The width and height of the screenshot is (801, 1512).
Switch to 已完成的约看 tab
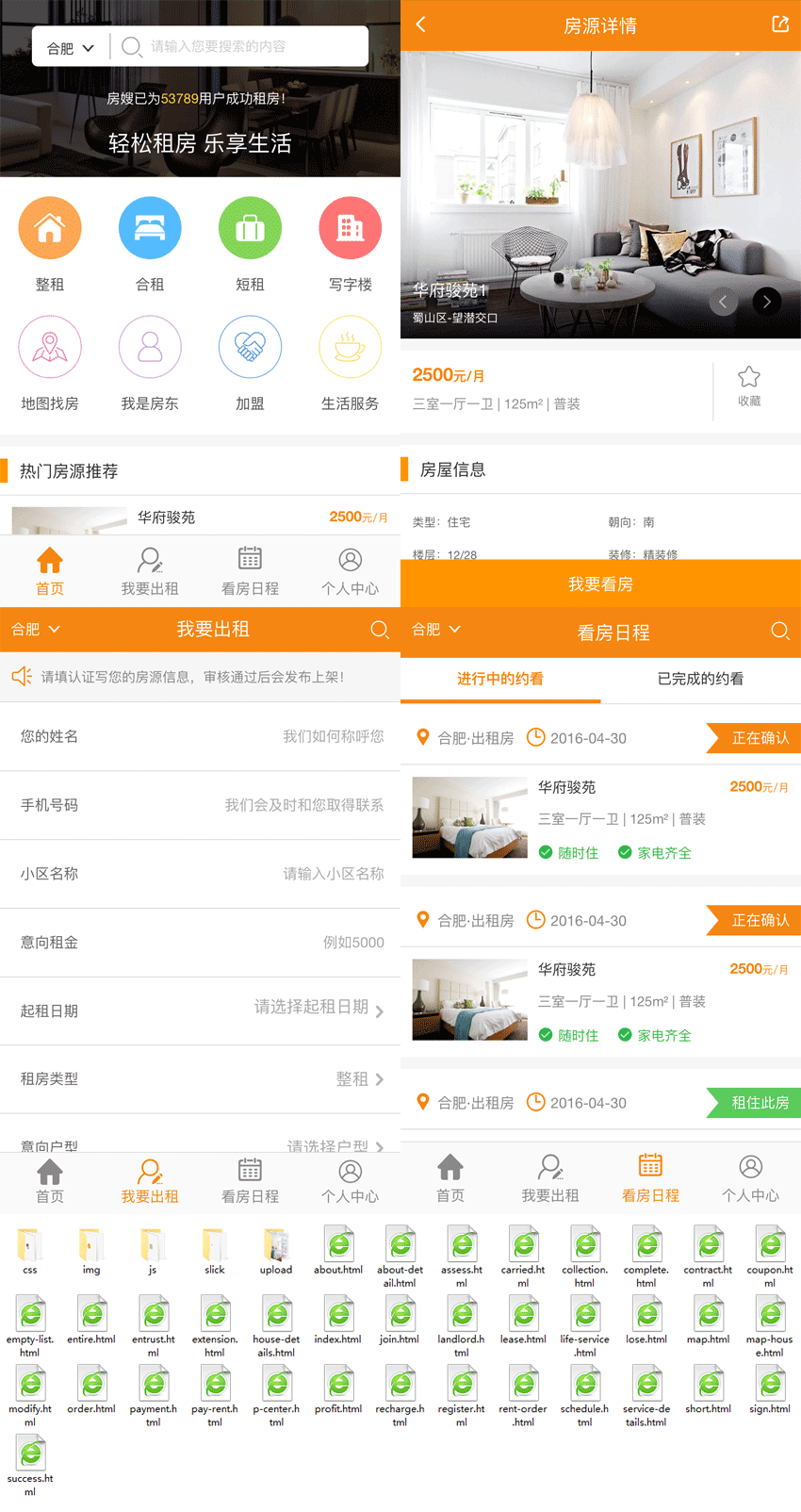700,679
